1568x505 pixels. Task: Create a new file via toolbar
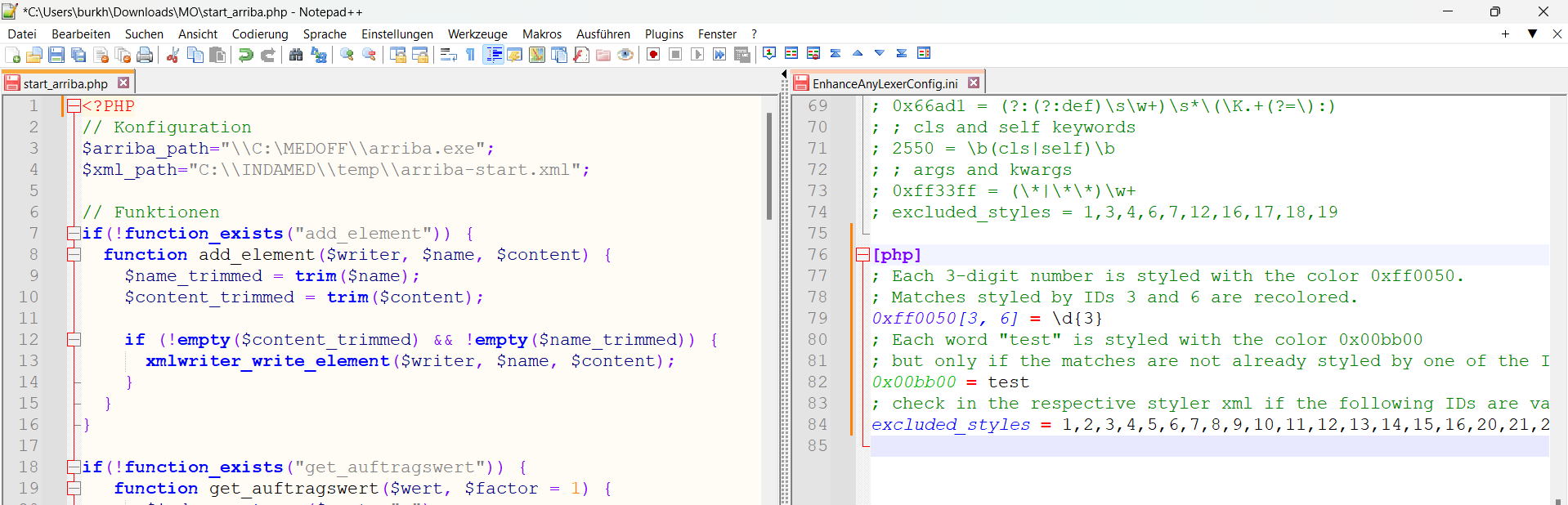pos(13,55)
